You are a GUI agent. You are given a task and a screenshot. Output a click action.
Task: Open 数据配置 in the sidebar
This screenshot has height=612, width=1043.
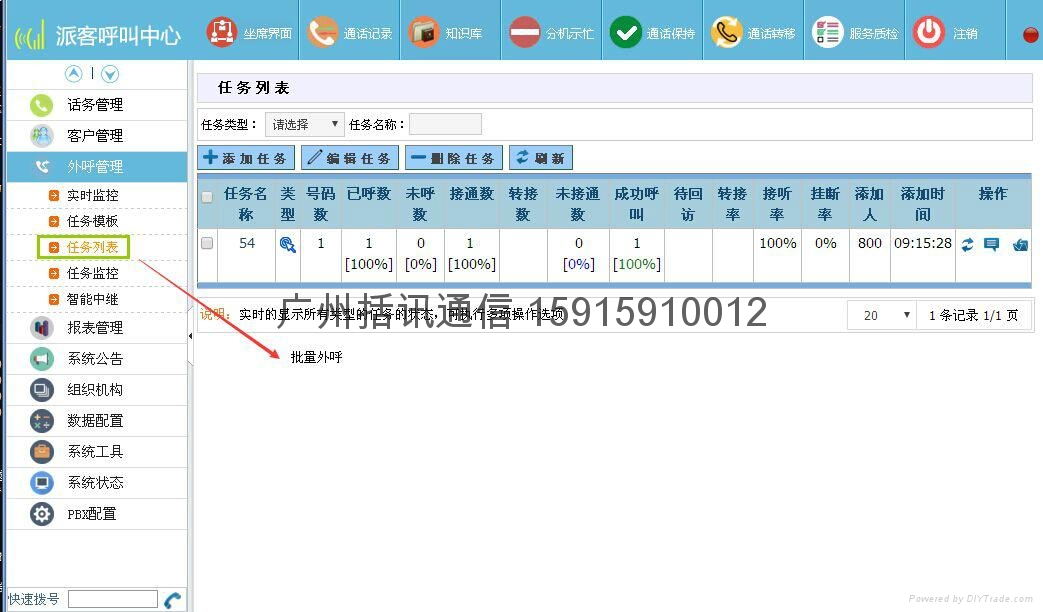pyautogui.click(x=97, y=421)
